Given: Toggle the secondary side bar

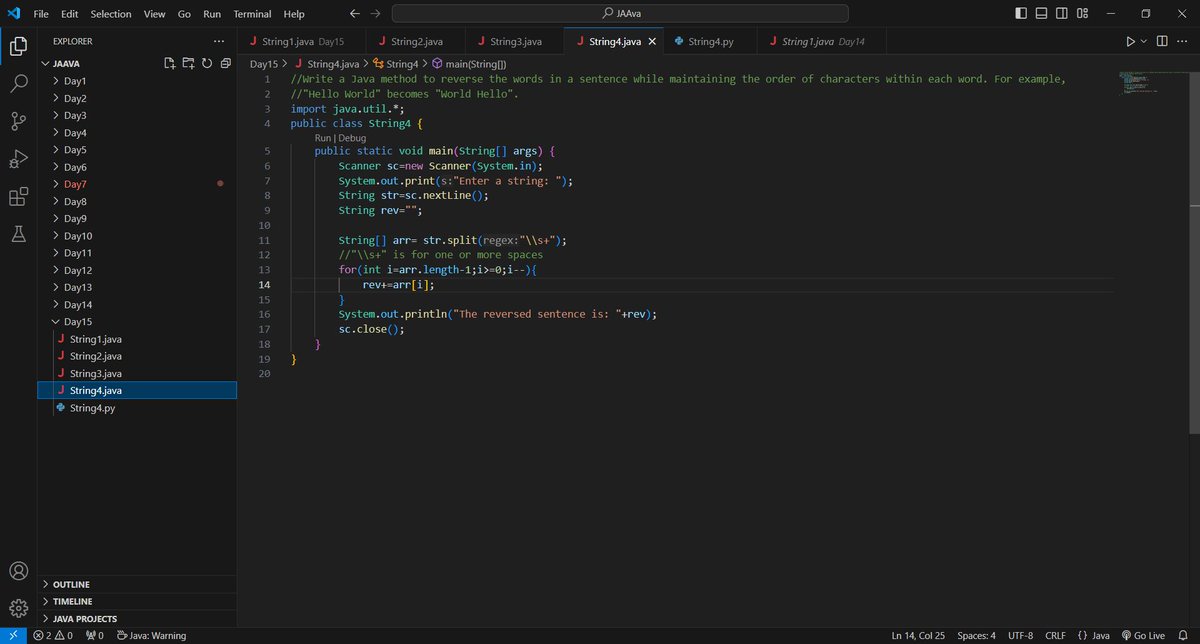Looking at the screenshot, I should coord(1064,14).
